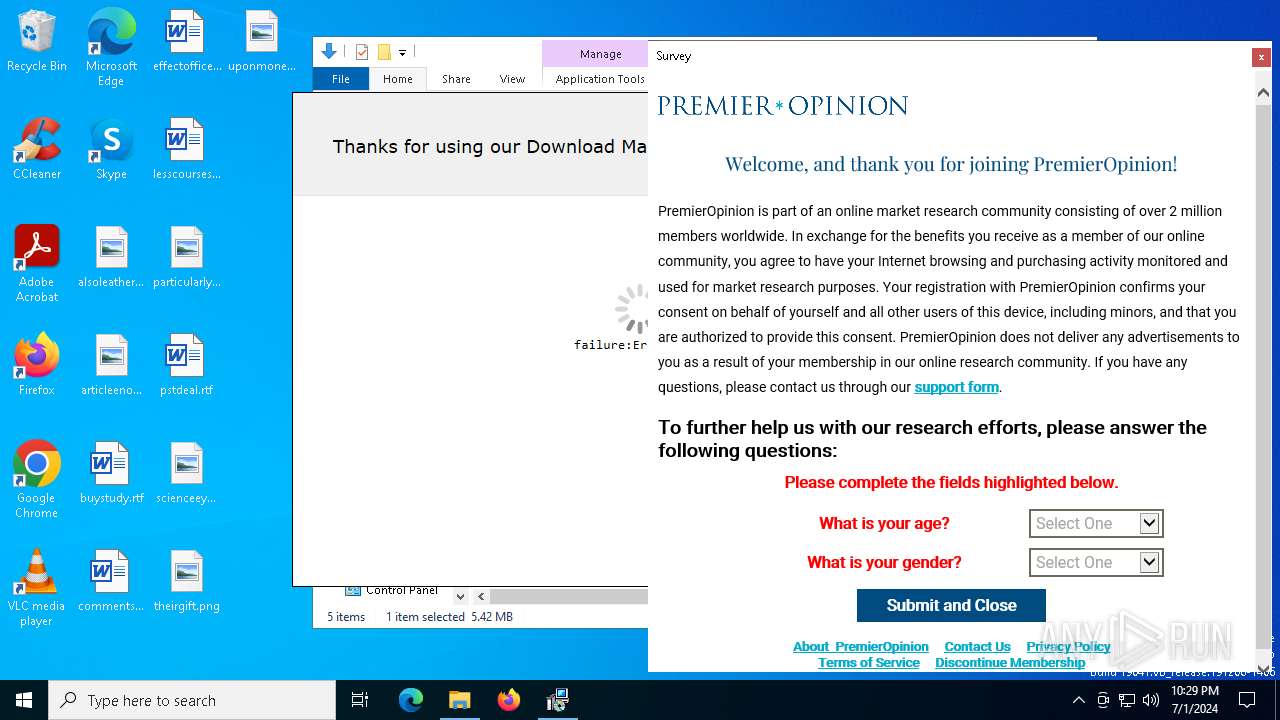Select the Manage contextual tab

coord(600,54)
